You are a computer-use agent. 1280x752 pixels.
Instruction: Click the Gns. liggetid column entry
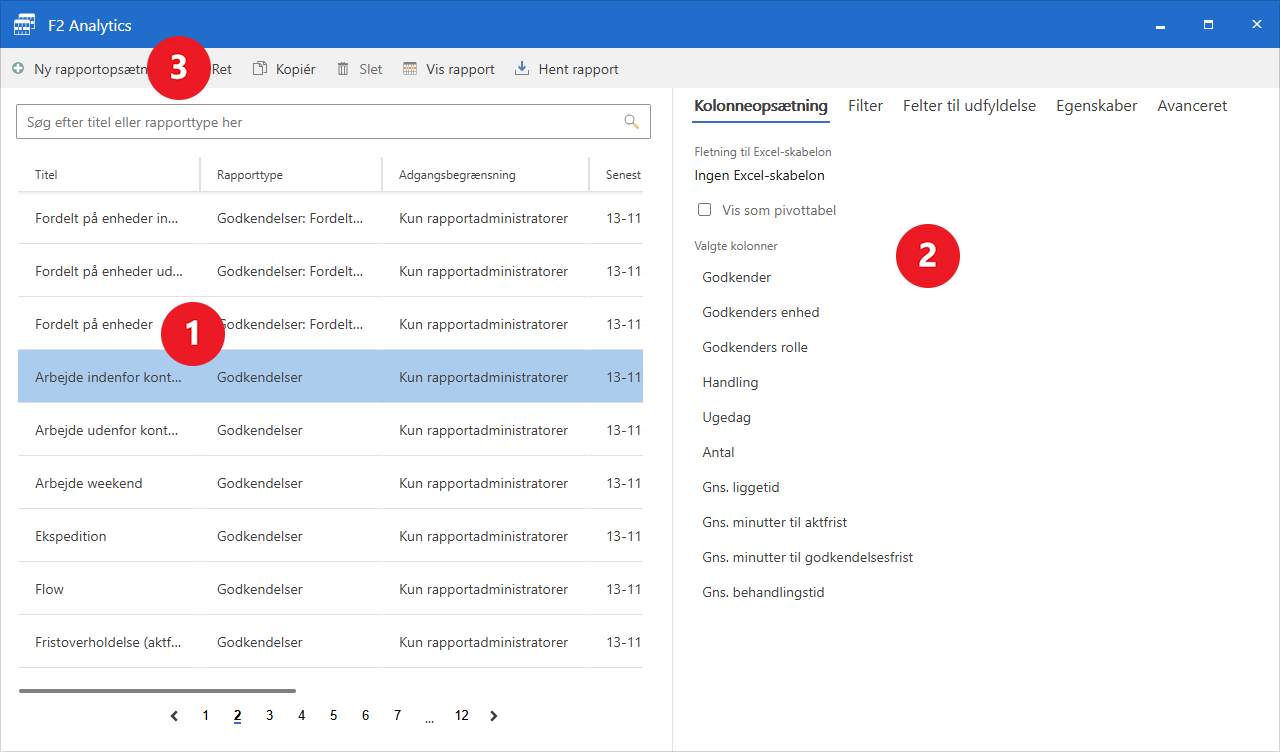741,487
